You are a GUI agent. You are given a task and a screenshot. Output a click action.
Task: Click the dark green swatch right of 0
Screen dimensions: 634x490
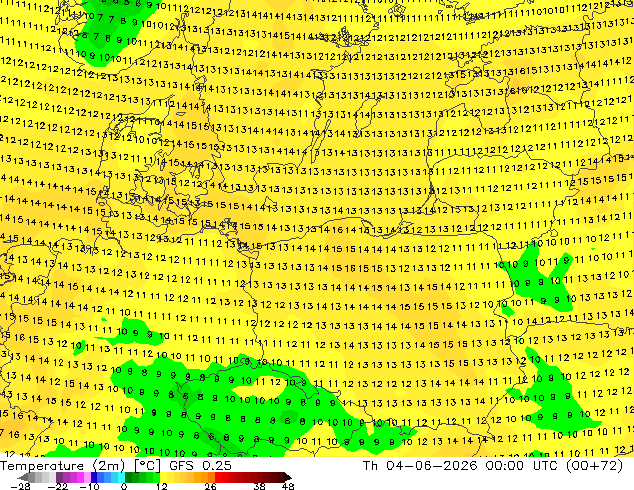128,477
